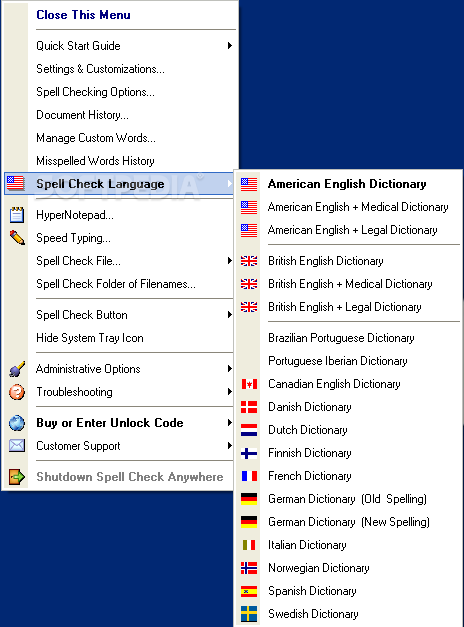464x627 pixels.
Task: Open Settings & Customizations
Action: (100, 69)
